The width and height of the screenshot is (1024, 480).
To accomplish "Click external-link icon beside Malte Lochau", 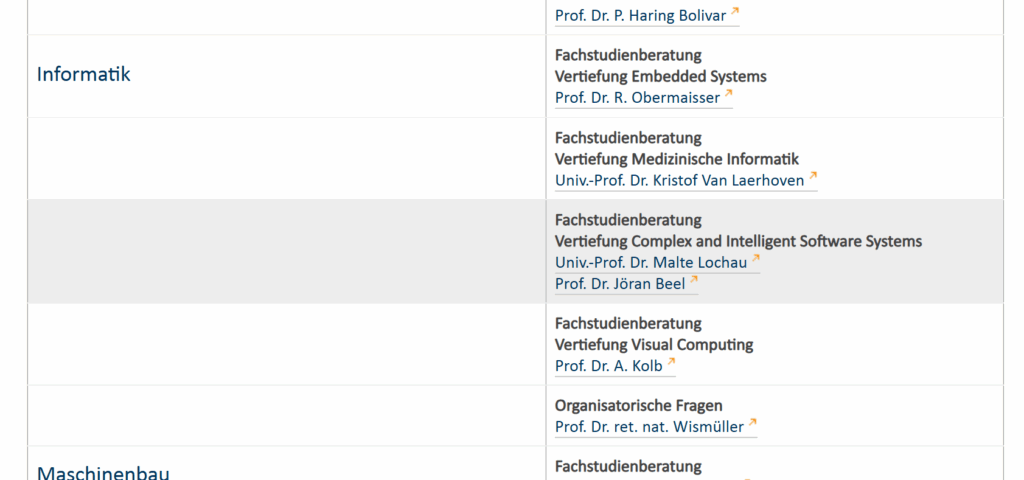I will [x=756, y=258].
